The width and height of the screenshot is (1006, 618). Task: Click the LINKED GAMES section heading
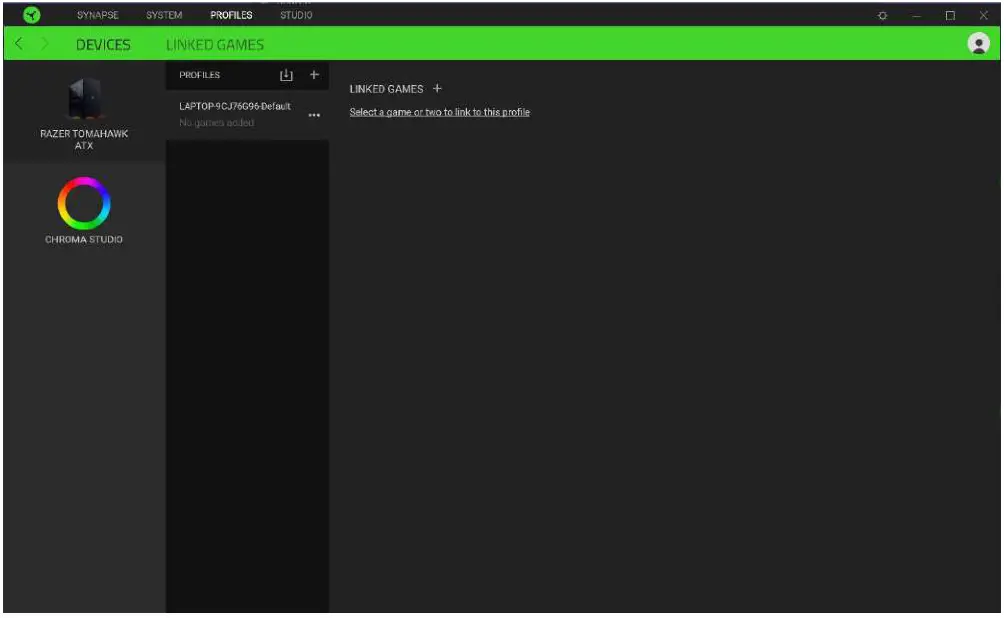coord(386,89)
